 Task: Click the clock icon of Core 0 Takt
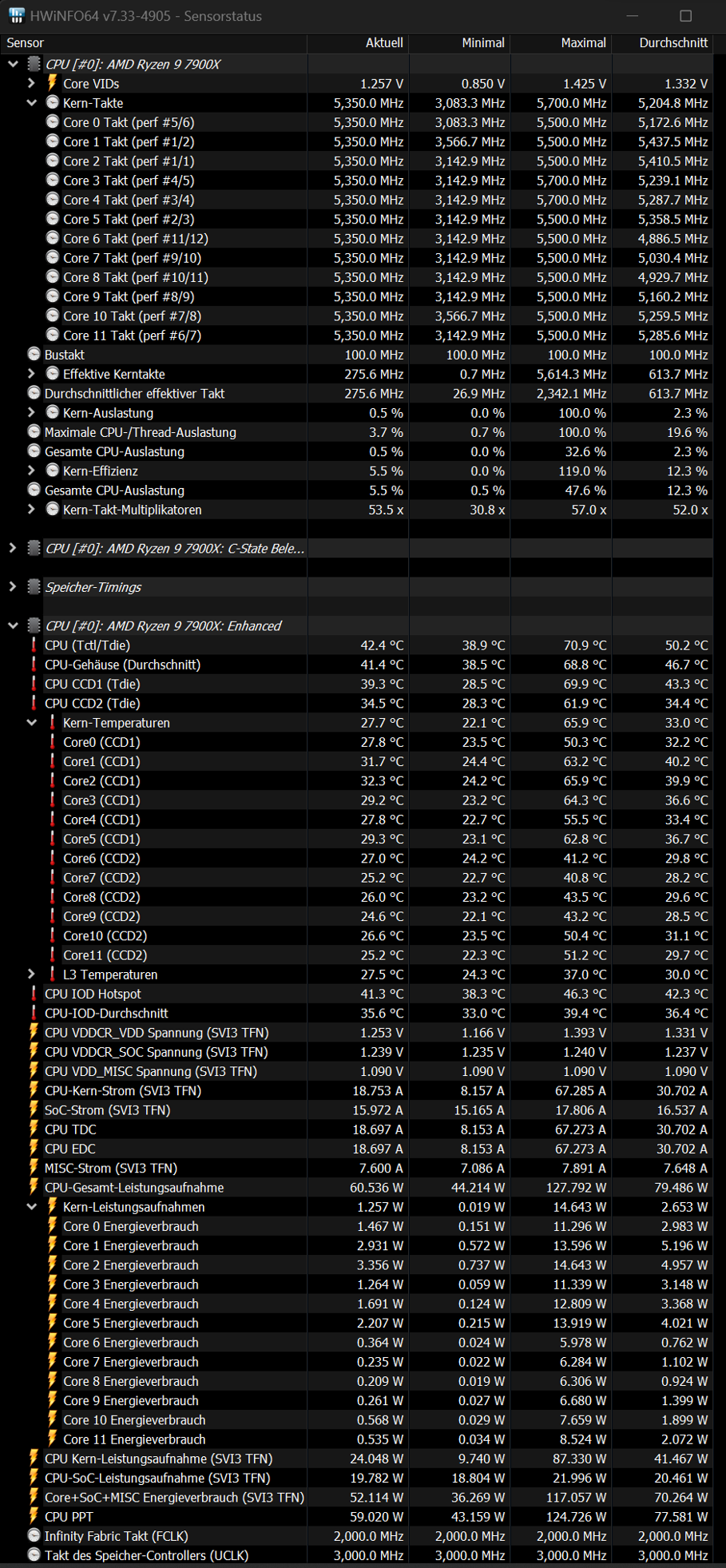pos(53,121)
